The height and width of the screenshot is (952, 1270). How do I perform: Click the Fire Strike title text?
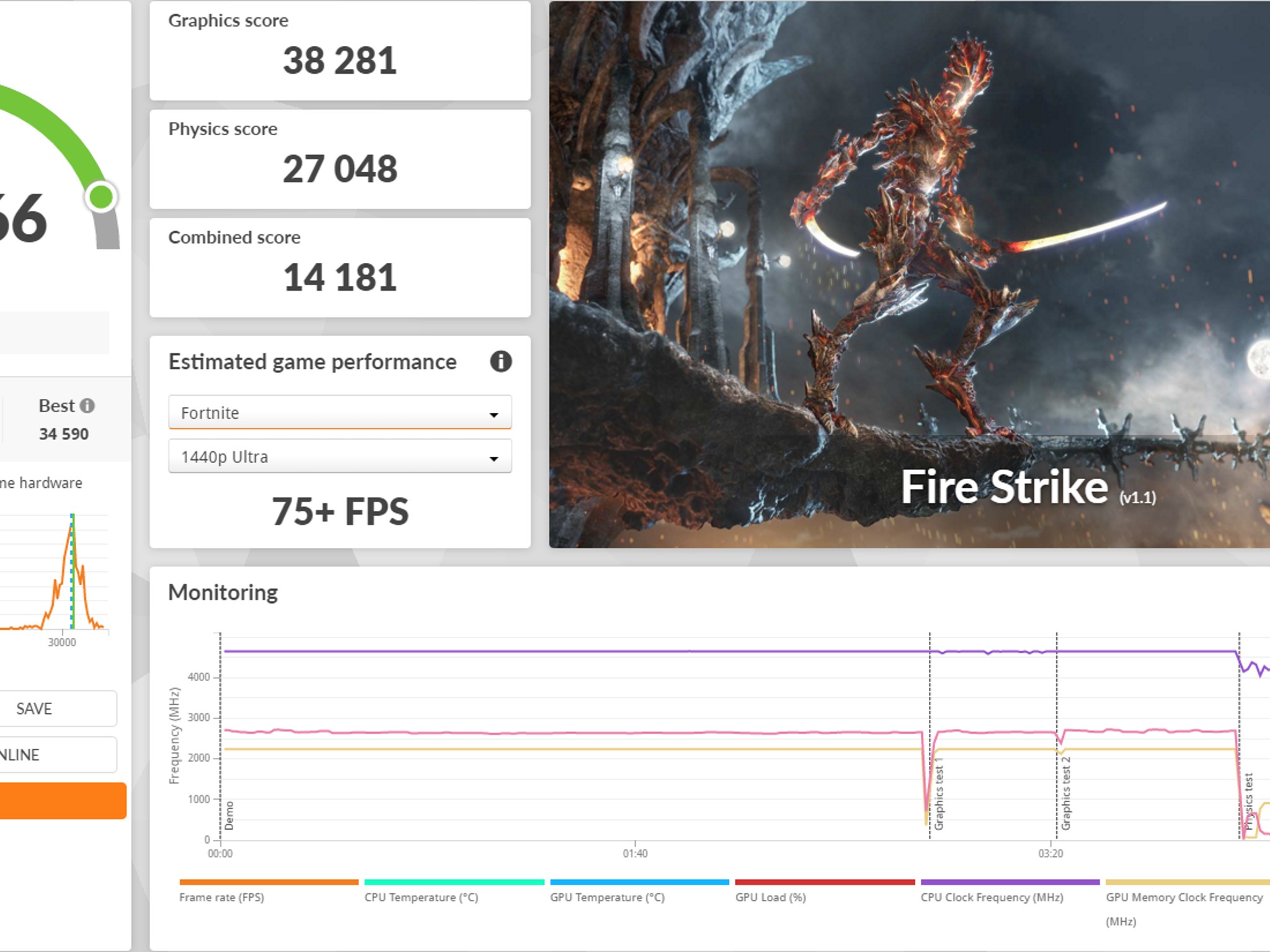coord(1004,487)
